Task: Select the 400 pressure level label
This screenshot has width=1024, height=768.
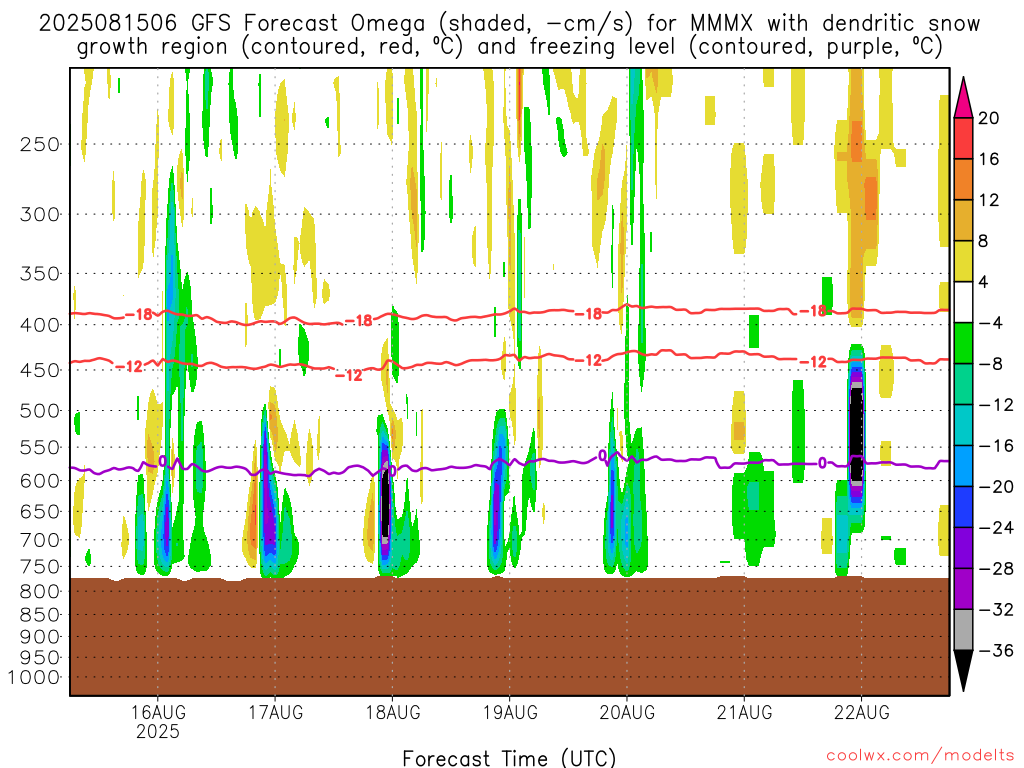Action: coord(40,325)
